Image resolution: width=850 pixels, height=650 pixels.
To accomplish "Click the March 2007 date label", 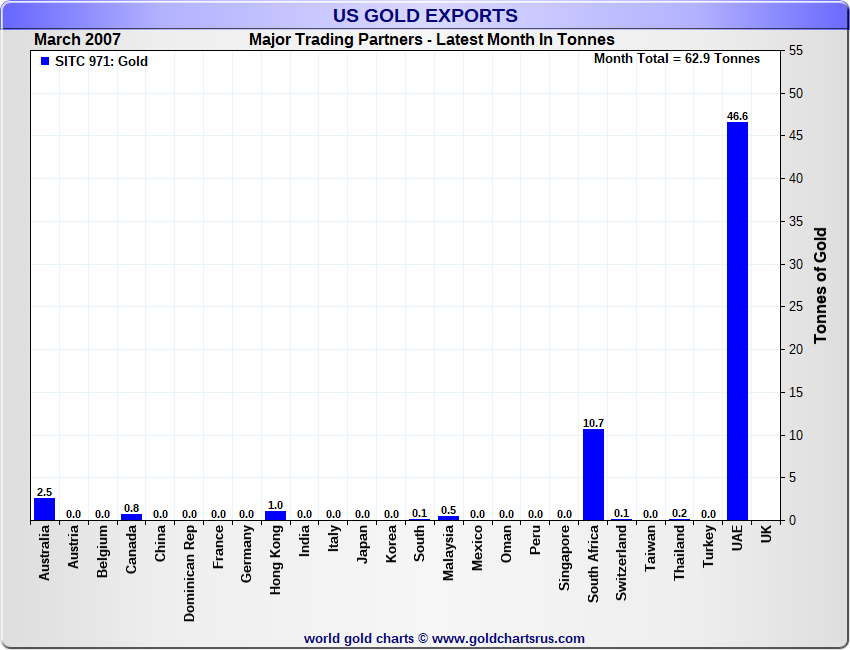I will (x=77, y=40).
